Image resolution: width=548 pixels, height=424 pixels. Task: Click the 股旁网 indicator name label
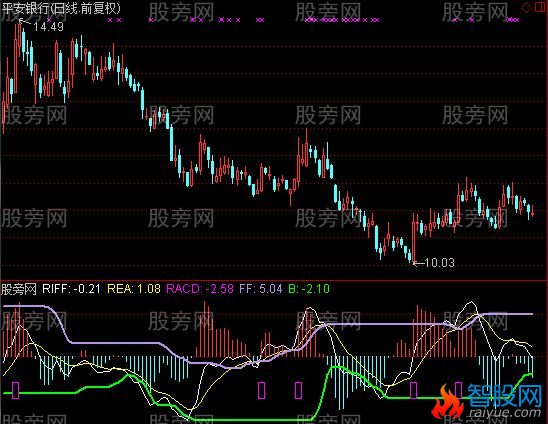coord(19,289)
